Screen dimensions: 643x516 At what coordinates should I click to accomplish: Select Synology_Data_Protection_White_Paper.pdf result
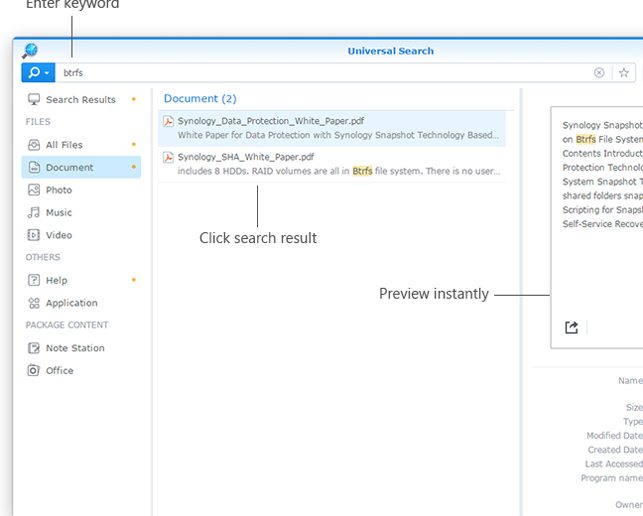coord(332,128)
